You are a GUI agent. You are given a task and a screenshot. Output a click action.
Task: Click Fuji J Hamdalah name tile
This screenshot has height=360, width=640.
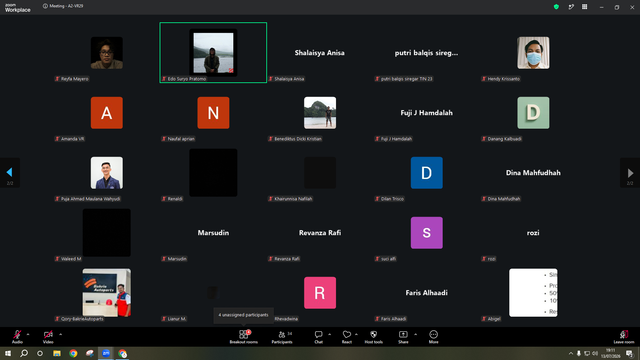coord(427,113)
